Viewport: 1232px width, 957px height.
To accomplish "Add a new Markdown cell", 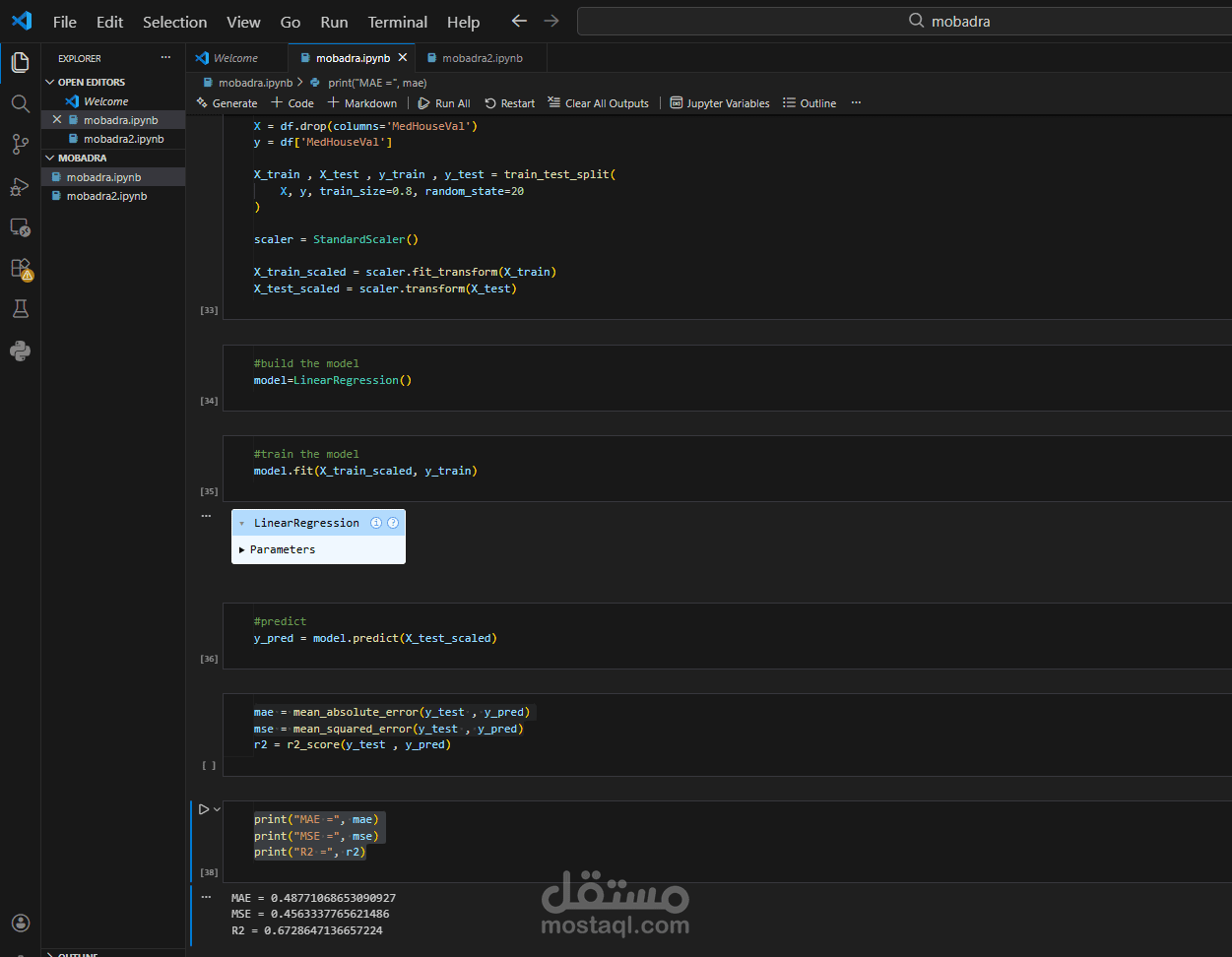I will pyautogui.click(x=362, y=102).
